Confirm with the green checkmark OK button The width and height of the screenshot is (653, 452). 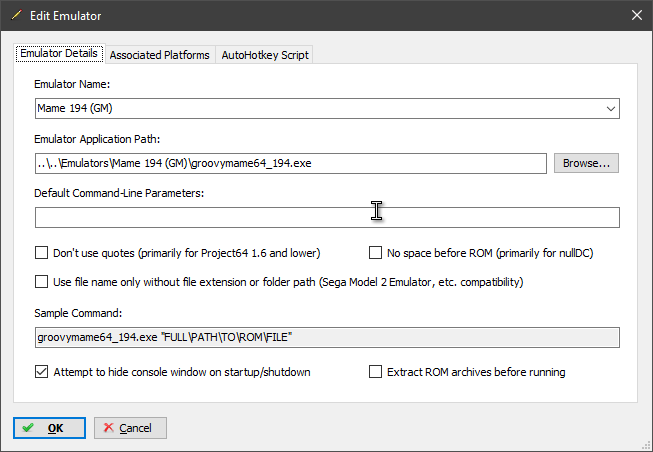[49, 428]
